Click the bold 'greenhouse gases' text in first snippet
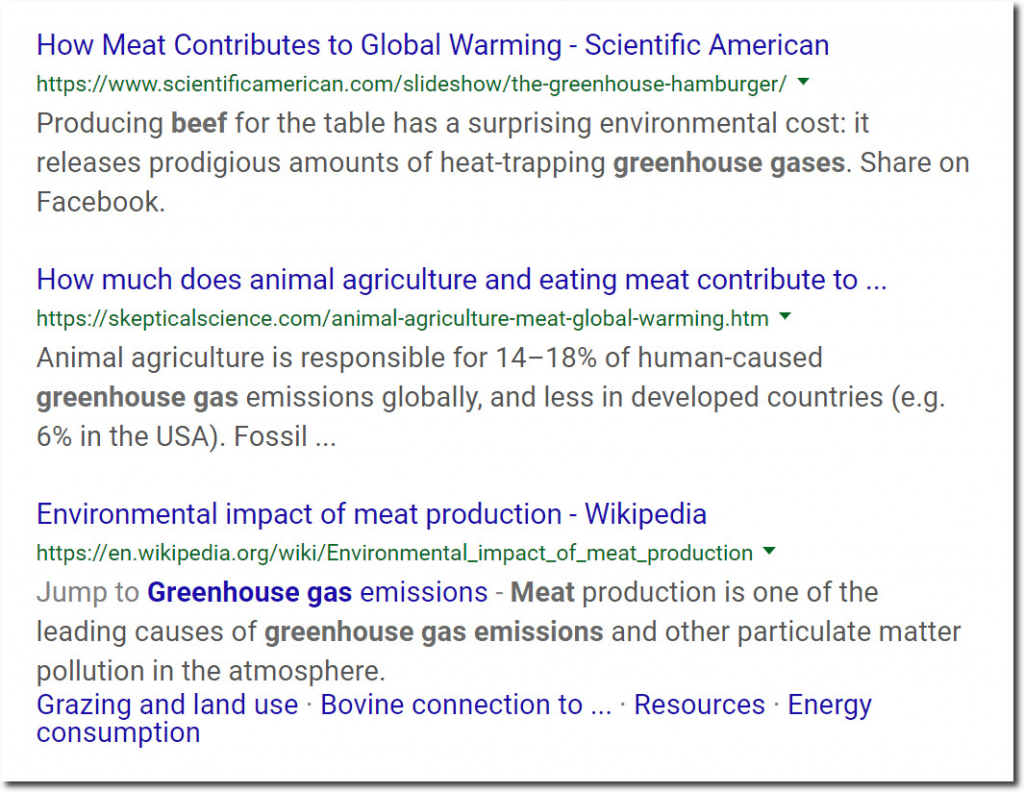Screen dimensions: 1024x792 (x=729, y=163)
